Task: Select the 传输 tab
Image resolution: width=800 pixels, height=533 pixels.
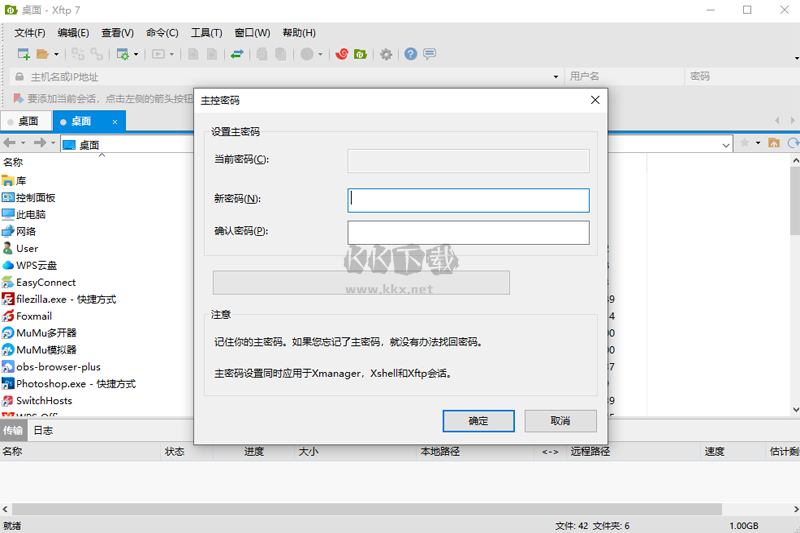Action: (x=13, y=430)
